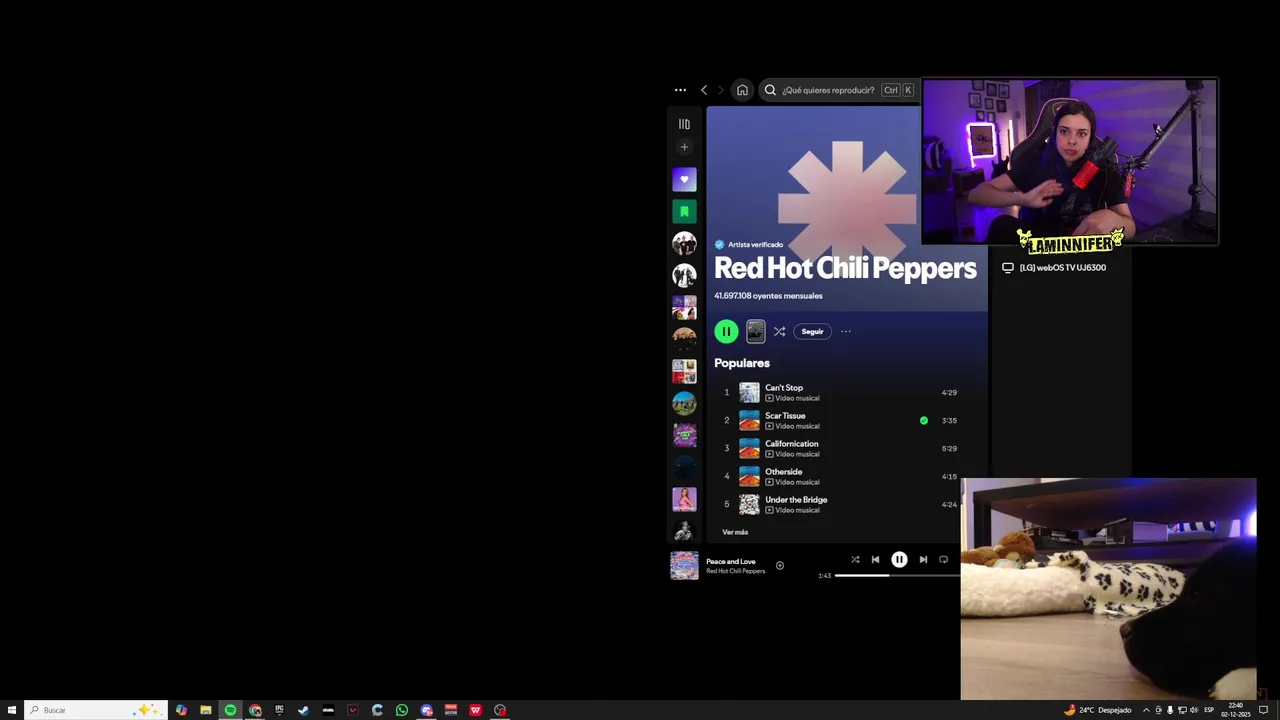1280x720 pixels.
Task: Open Epic Games Launcher from the taskbar
Action: click(279, 710)
